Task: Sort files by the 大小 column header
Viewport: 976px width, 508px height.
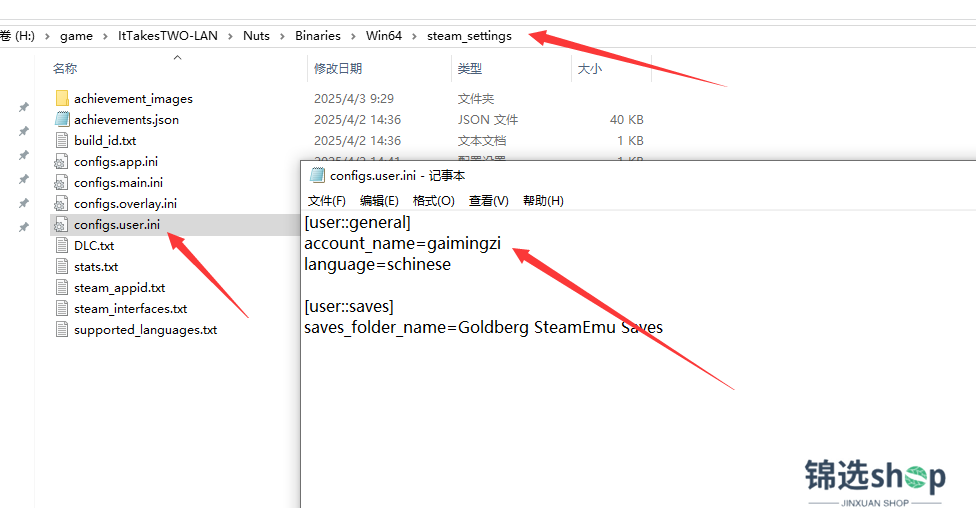Action: click(x=589, y=68)
